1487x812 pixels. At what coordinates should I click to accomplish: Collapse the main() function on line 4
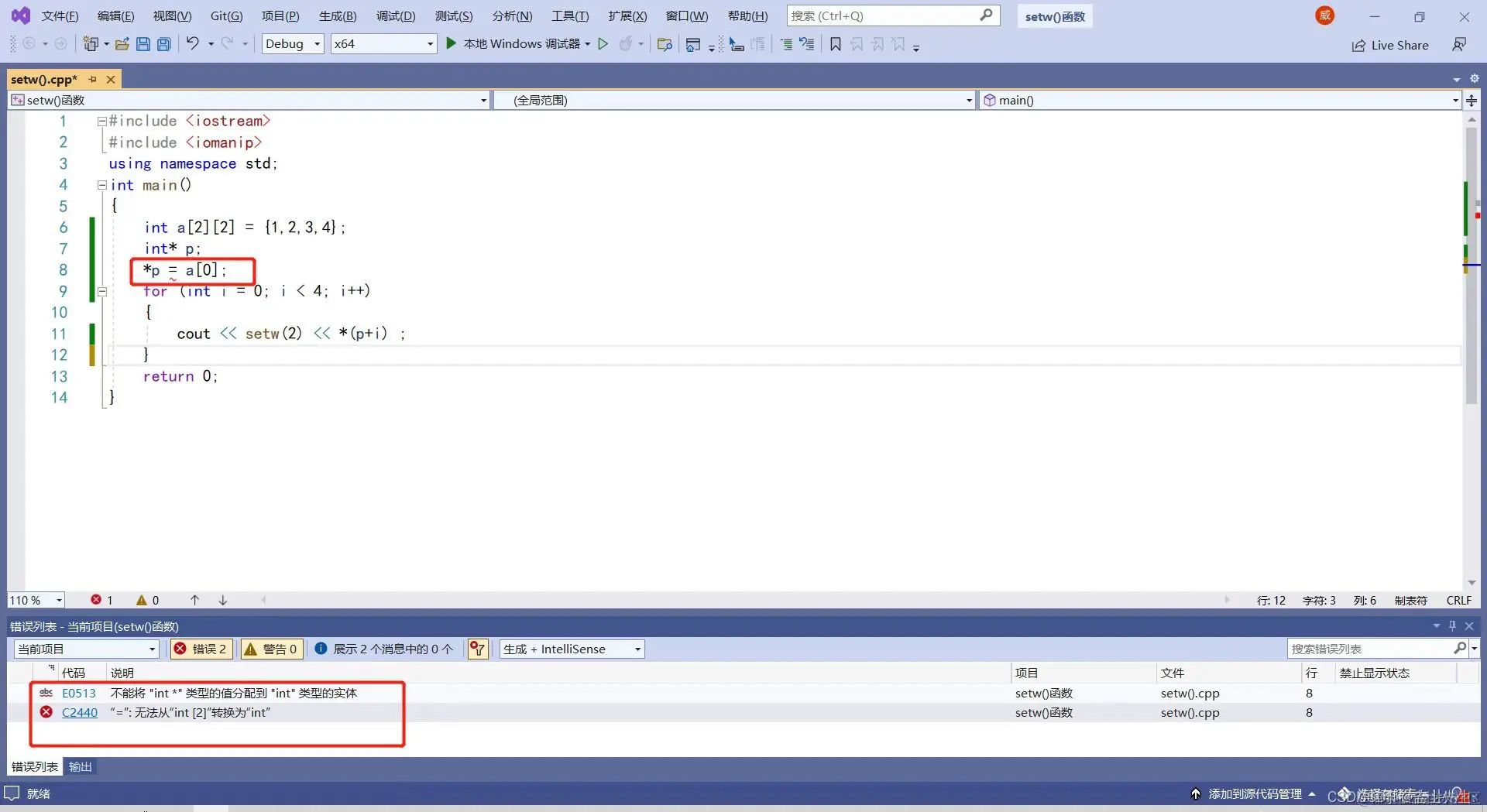(x=101, y=185)
